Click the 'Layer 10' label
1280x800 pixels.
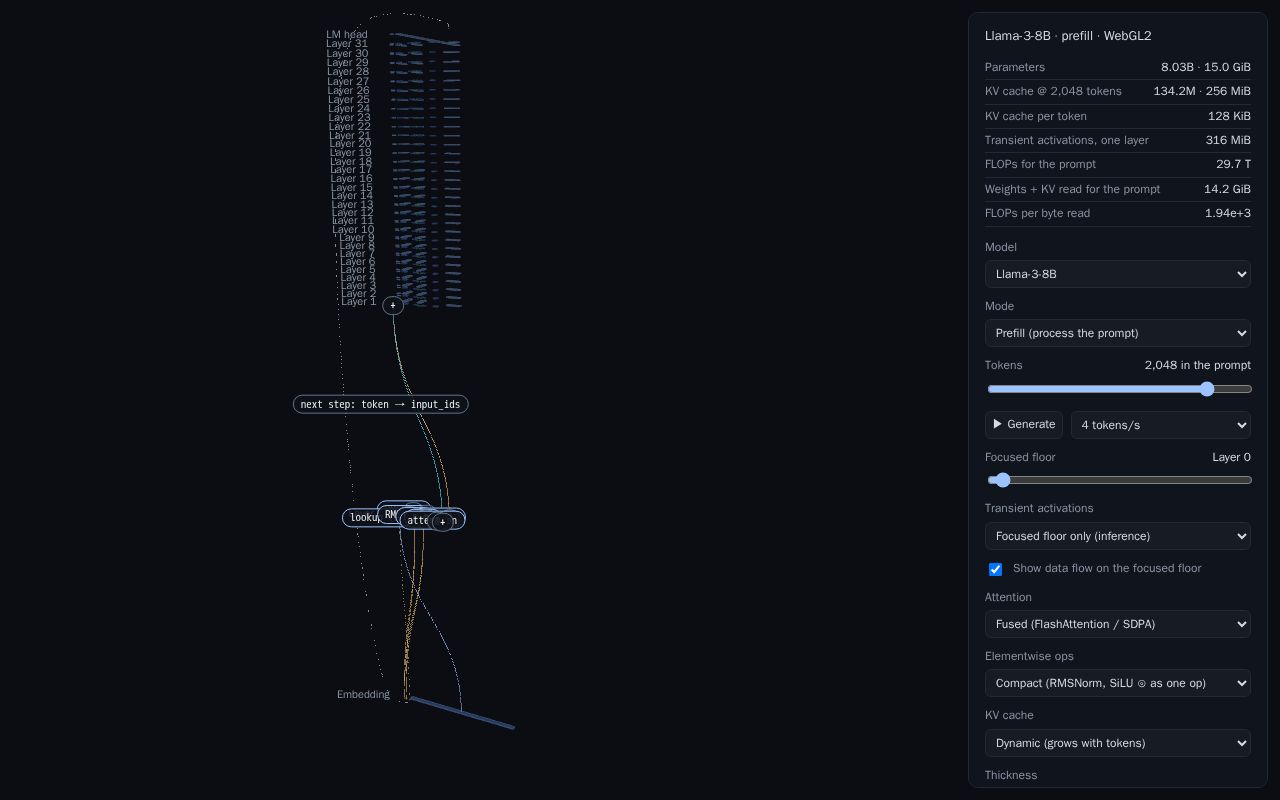click(x=353, y=229)
